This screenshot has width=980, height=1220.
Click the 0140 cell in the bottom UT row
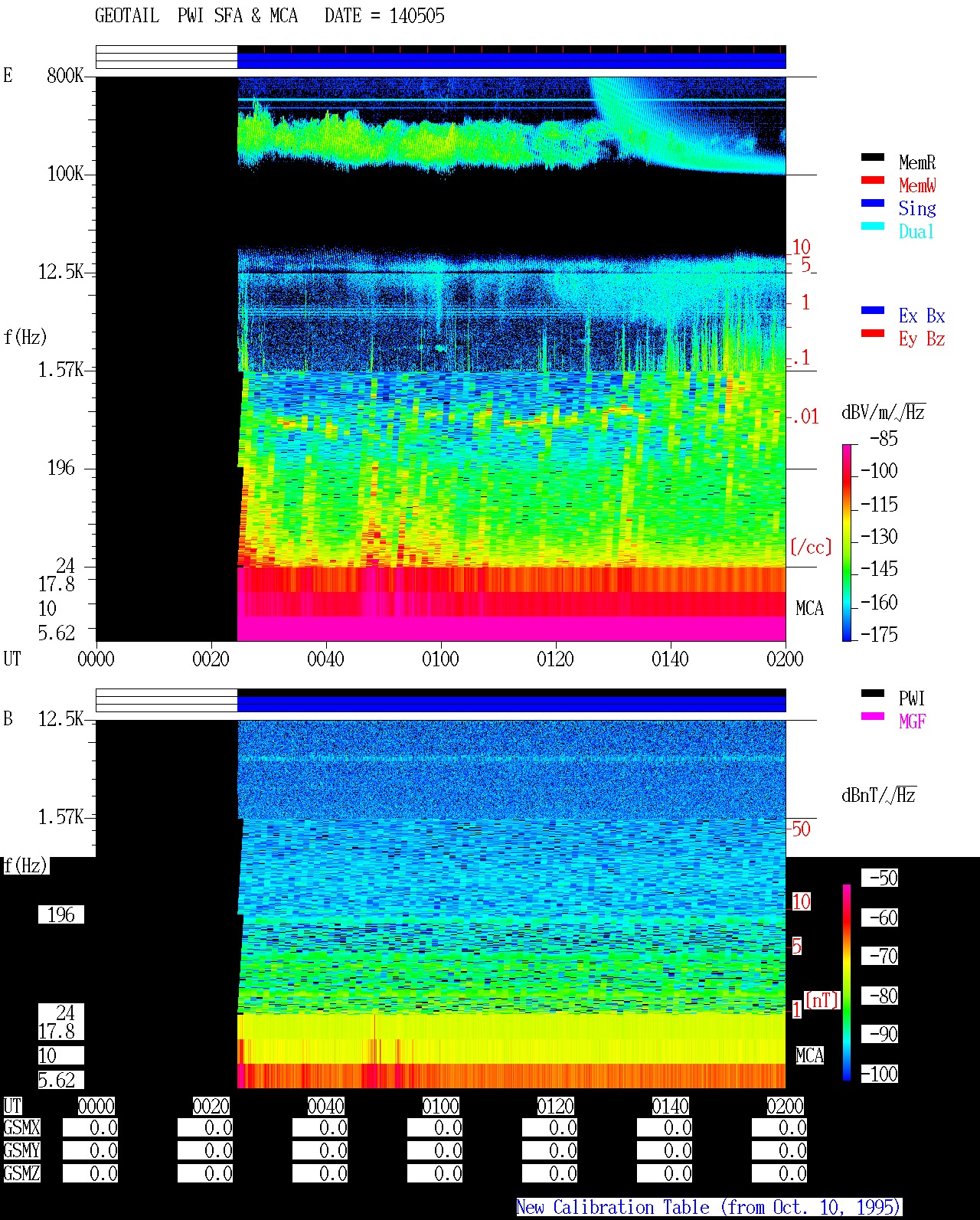click(670, 1106)
